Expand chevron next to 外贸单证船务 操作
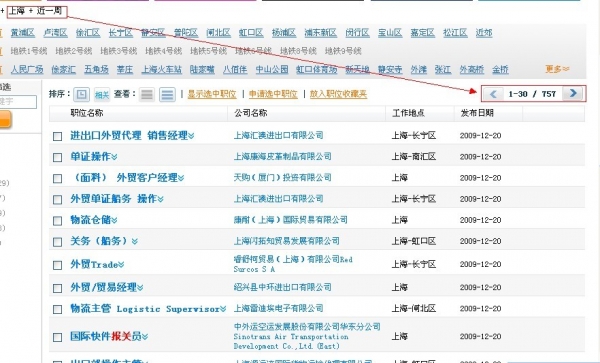 160,199
